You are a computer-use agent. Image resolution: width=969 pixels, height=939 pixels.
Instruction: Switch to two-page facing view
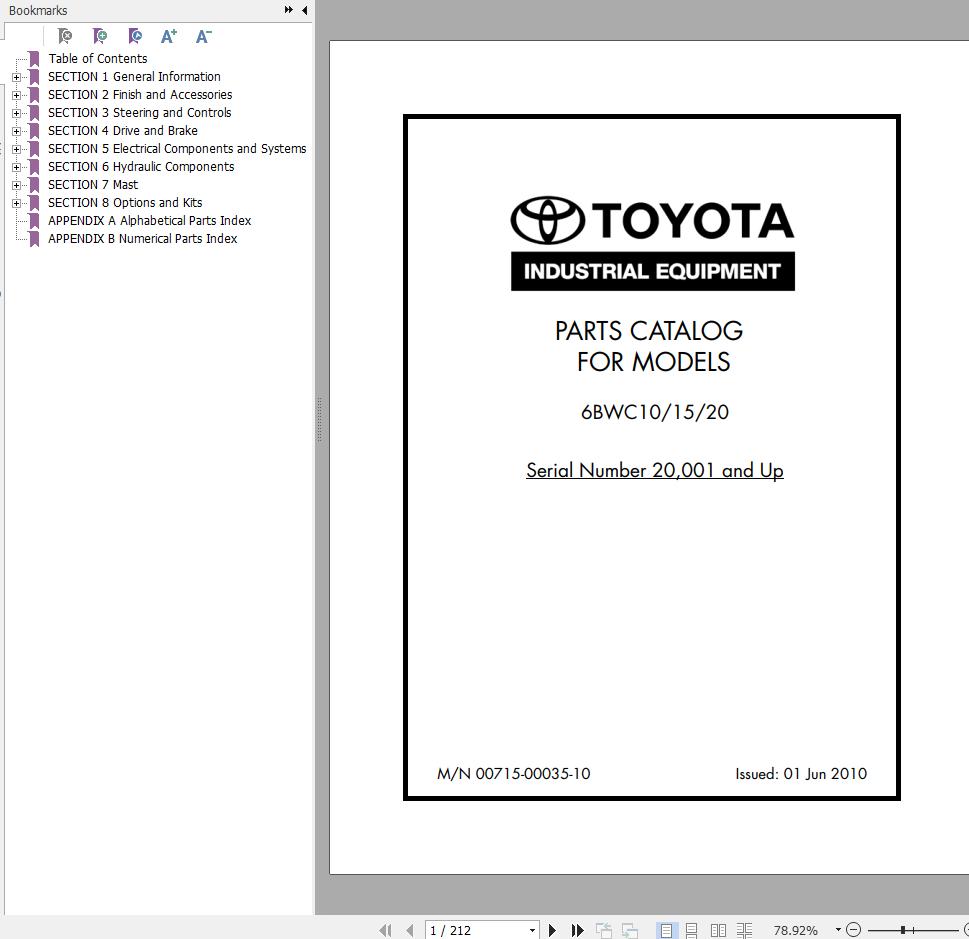coord(718,930)
